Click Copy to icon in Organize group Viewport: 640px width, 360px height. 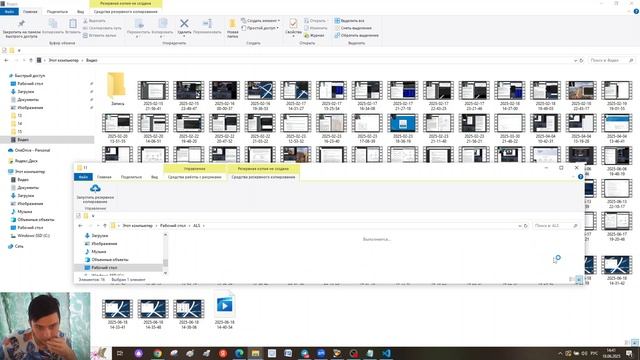[x=162, y=24]
